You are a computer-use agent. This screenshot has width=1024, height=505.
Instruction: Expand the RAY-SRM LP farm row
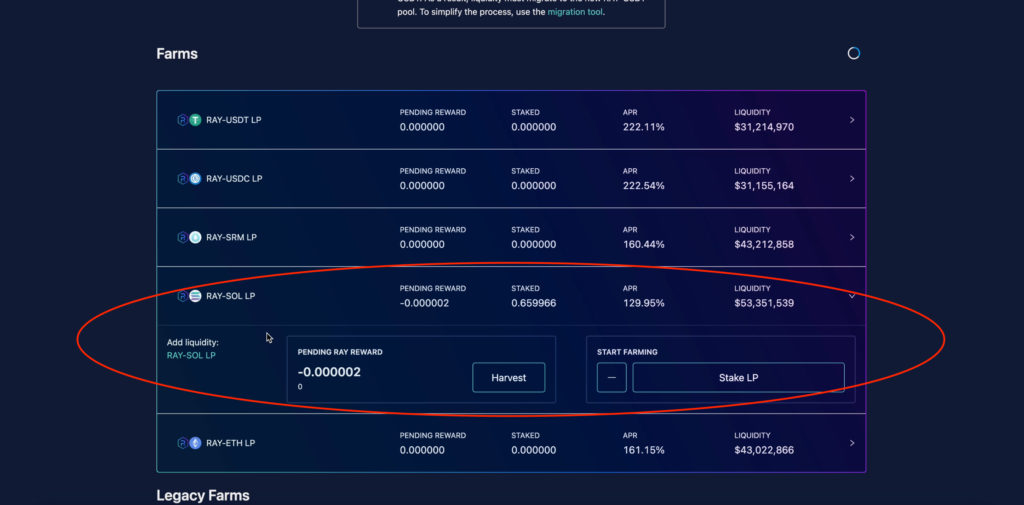852,237
